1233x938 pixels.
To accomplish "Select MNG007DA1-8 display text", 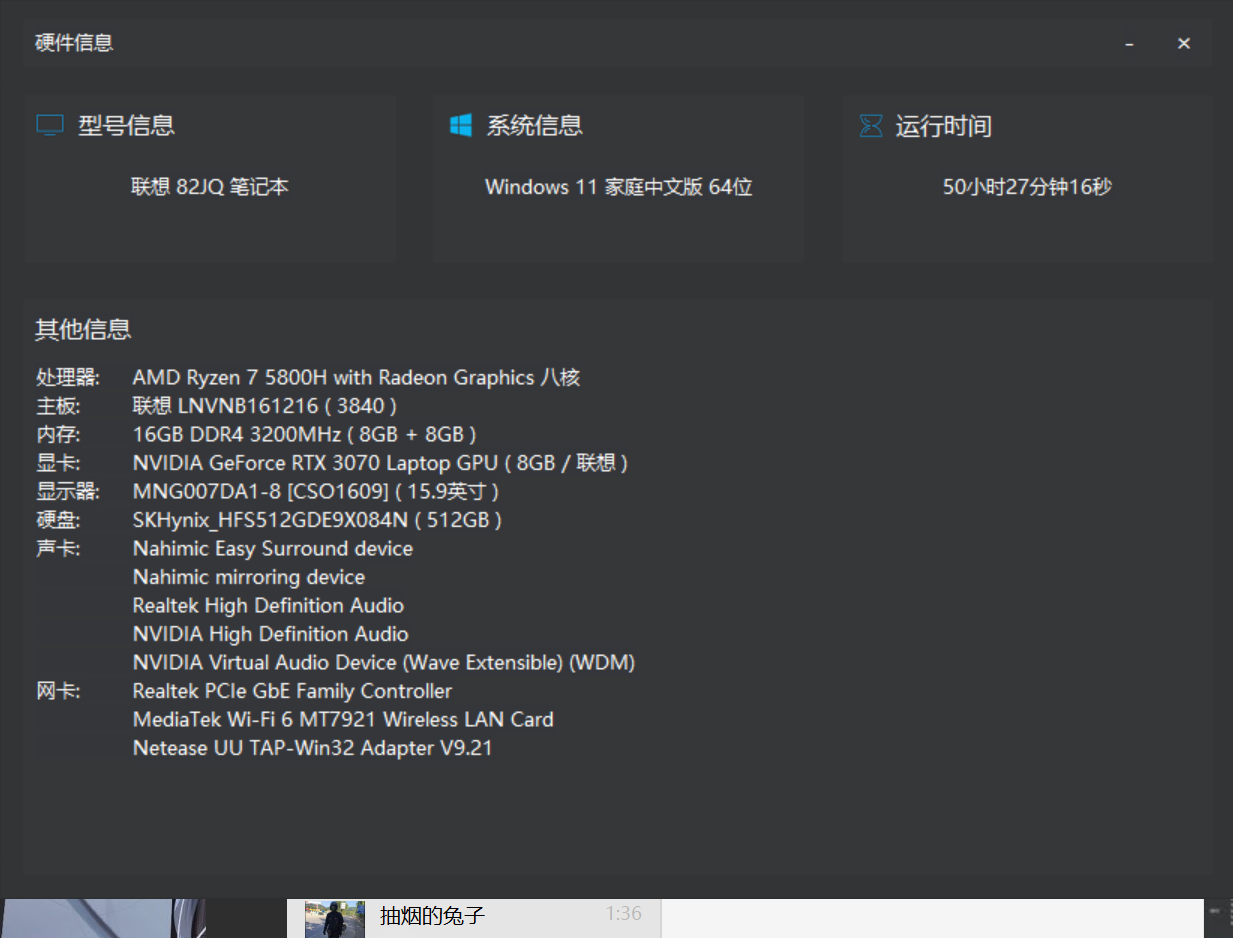I will pos(316,492).
